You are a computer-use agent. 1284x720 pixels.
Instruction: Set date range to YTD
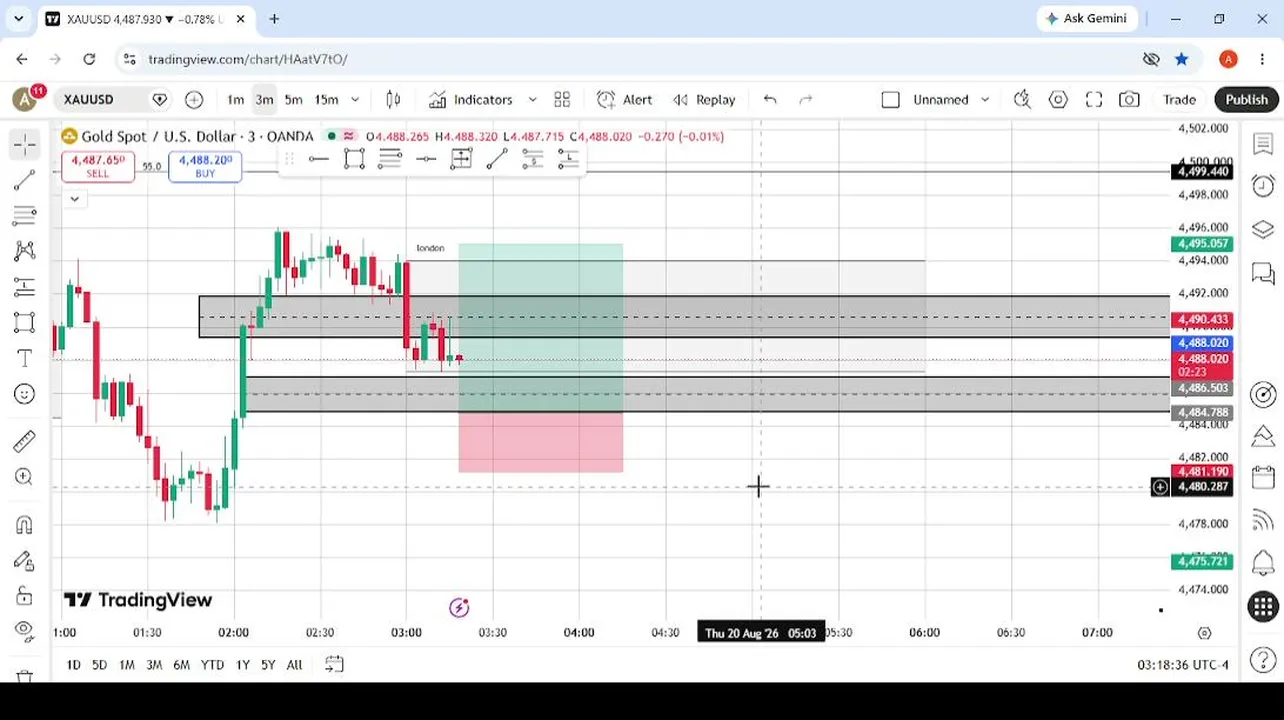pos(212,665)
